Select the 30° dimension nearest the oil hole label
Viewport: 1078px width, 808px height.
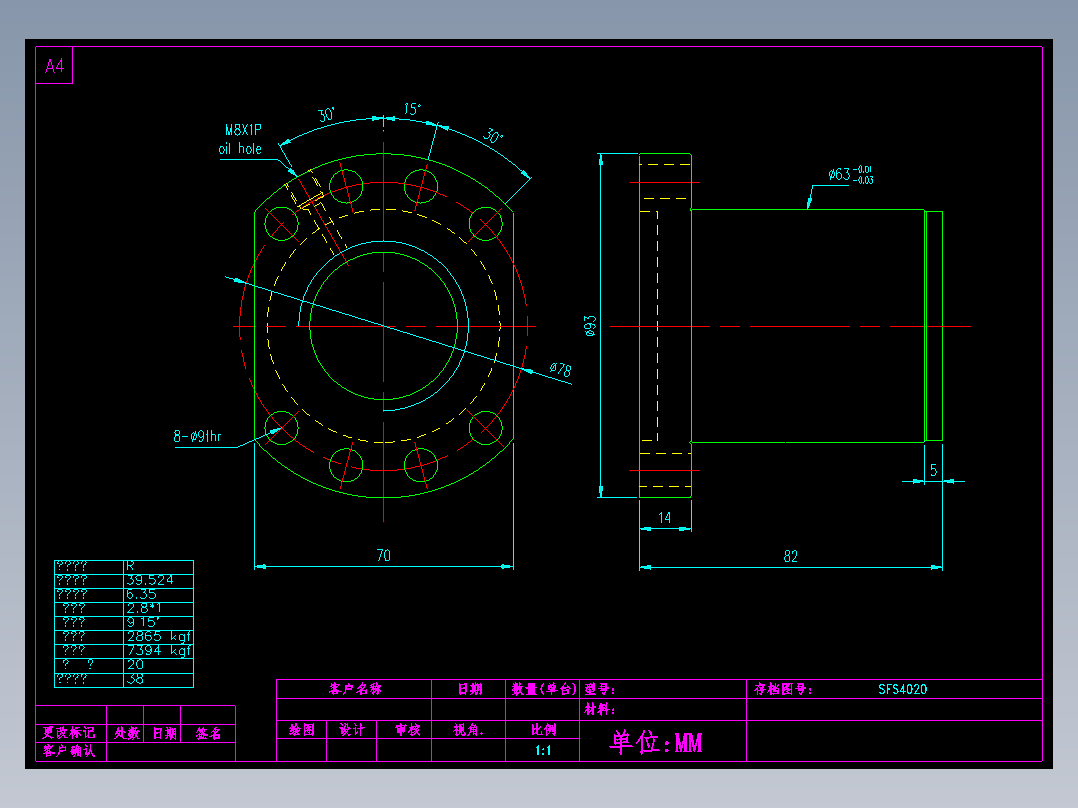click(326, 115)
